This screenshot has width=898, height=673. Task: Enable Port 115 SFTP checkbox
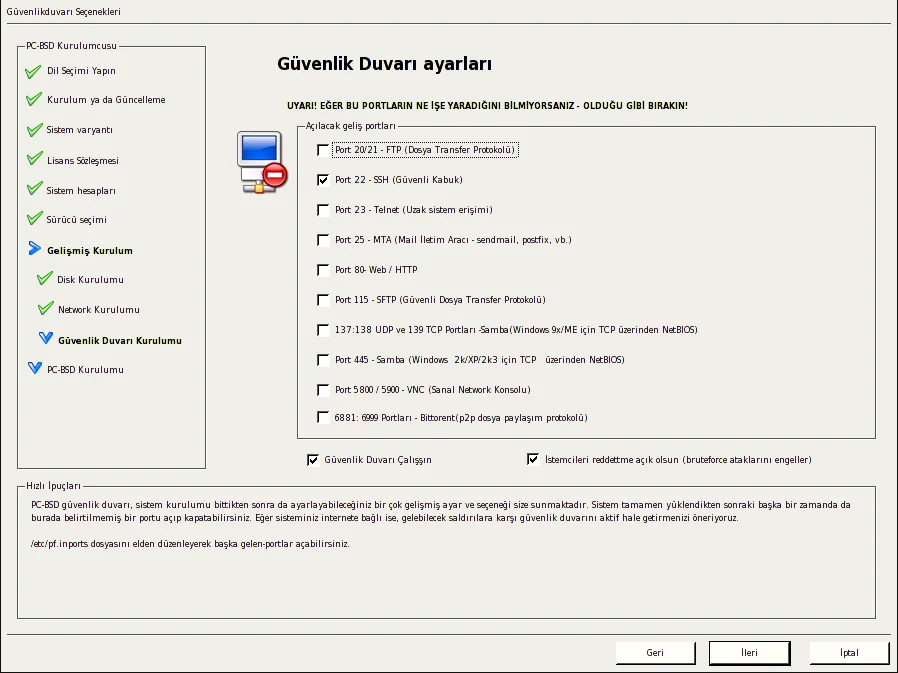[323, 300]
